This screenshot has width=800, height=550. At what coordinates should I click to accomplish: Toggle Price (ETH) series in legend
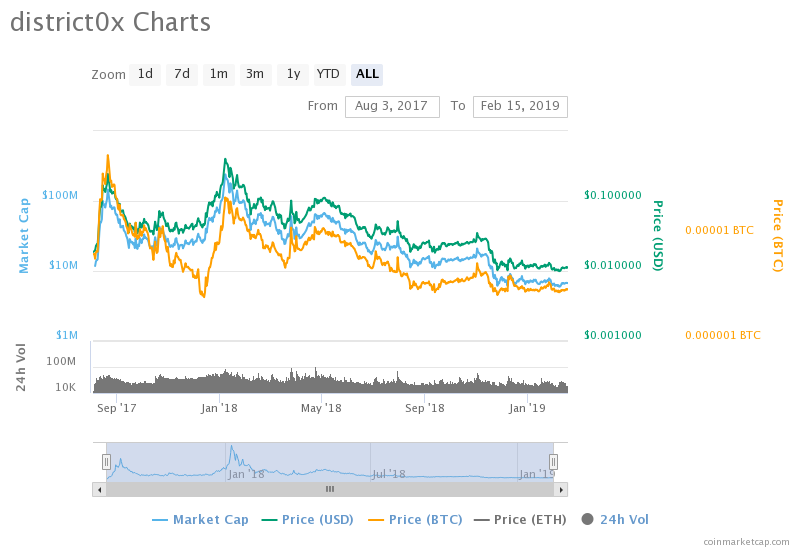tap(520, 520)
